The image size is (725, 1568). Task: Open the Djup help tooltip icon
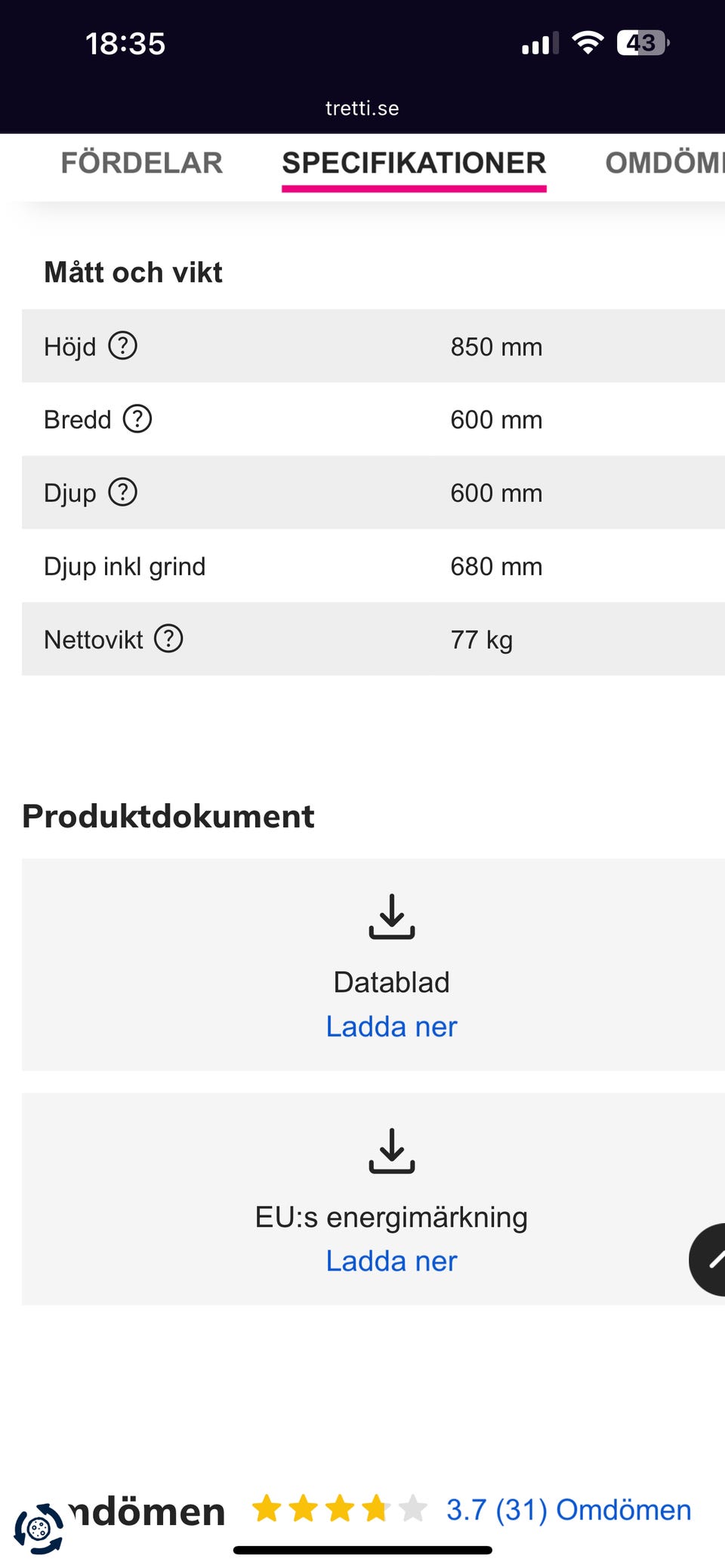(x=122, y=492)
